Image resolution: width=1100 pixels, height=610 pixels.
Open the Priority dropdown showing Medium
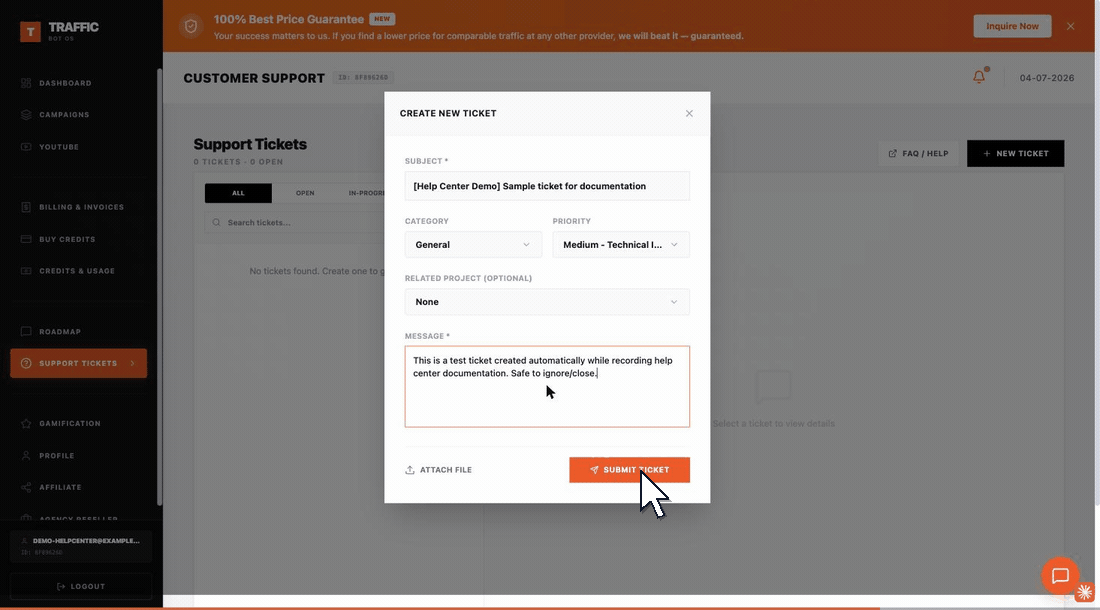click(621, 245)
